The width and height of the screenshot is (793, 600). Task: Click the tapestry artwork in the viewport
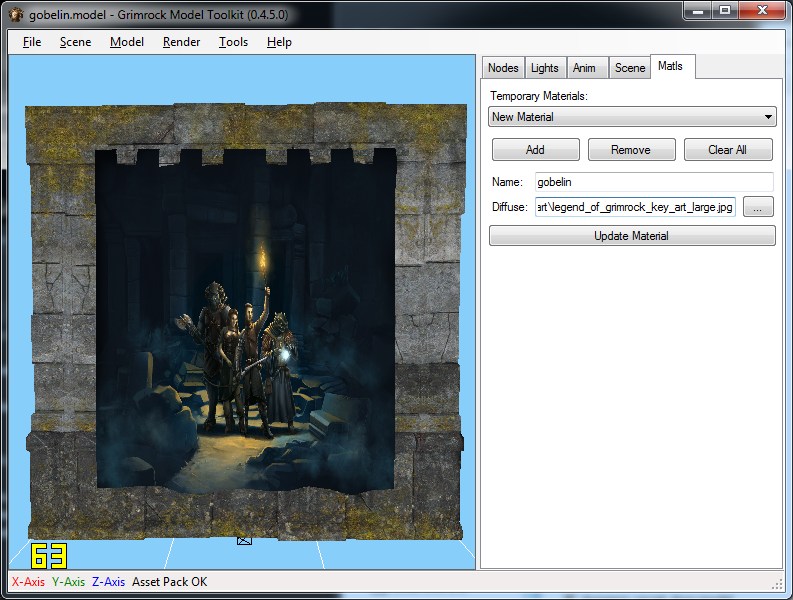[246, 319]
